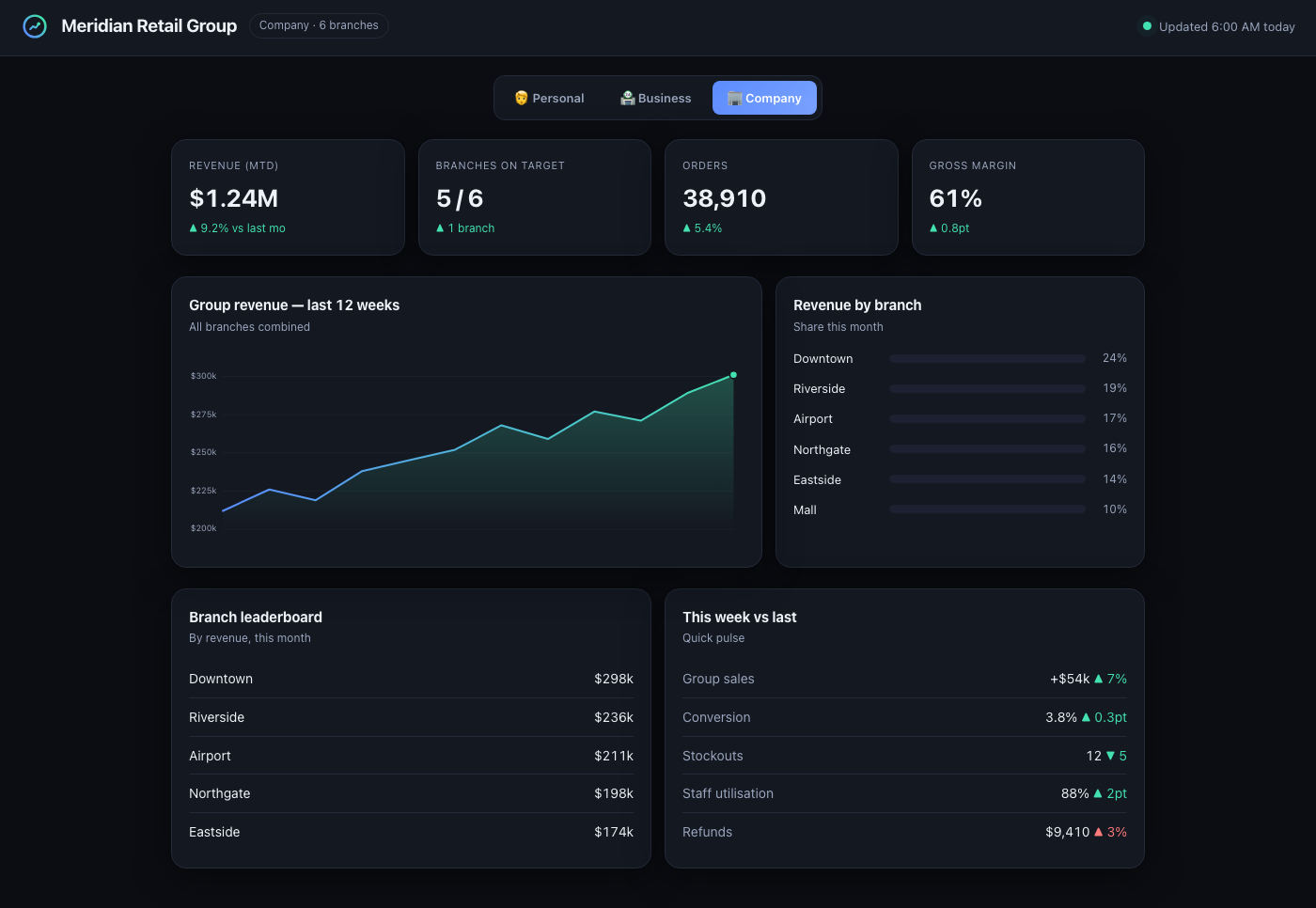Click the $298k leaderboard value

point(614,679)
